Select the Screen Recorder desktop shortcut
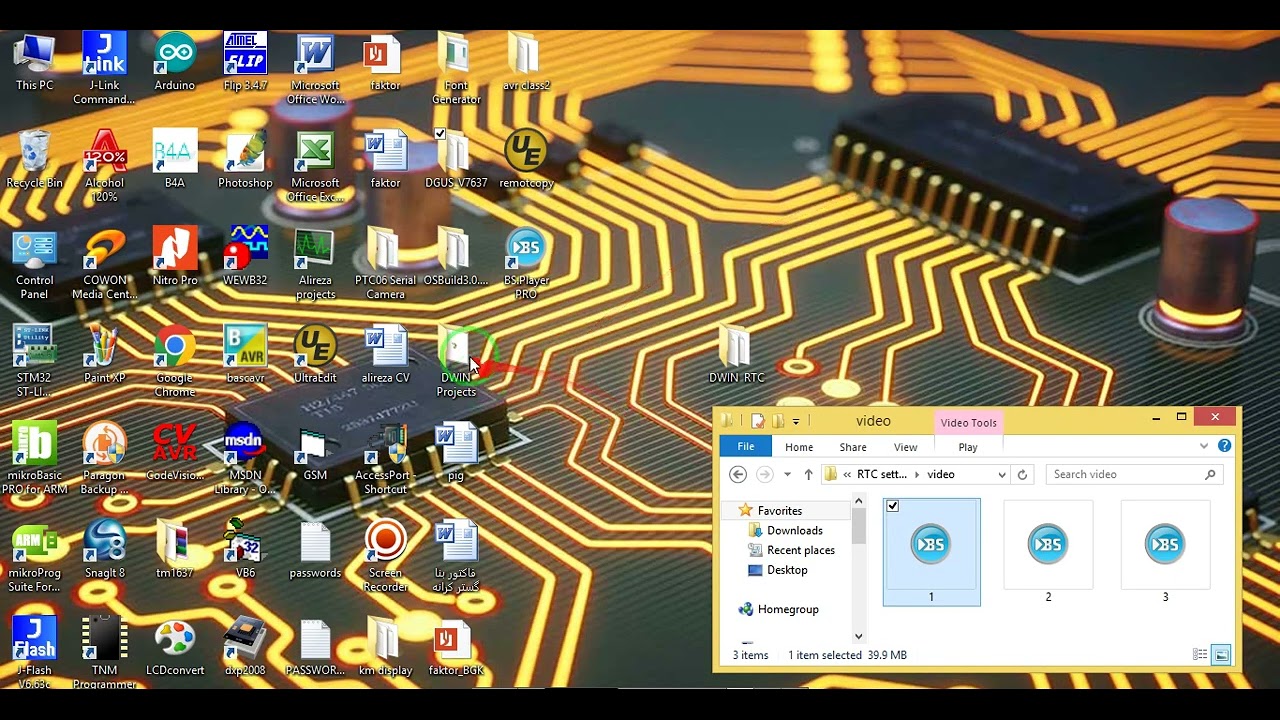Screen dimensions: 1280x720 (x=385, y=557)
